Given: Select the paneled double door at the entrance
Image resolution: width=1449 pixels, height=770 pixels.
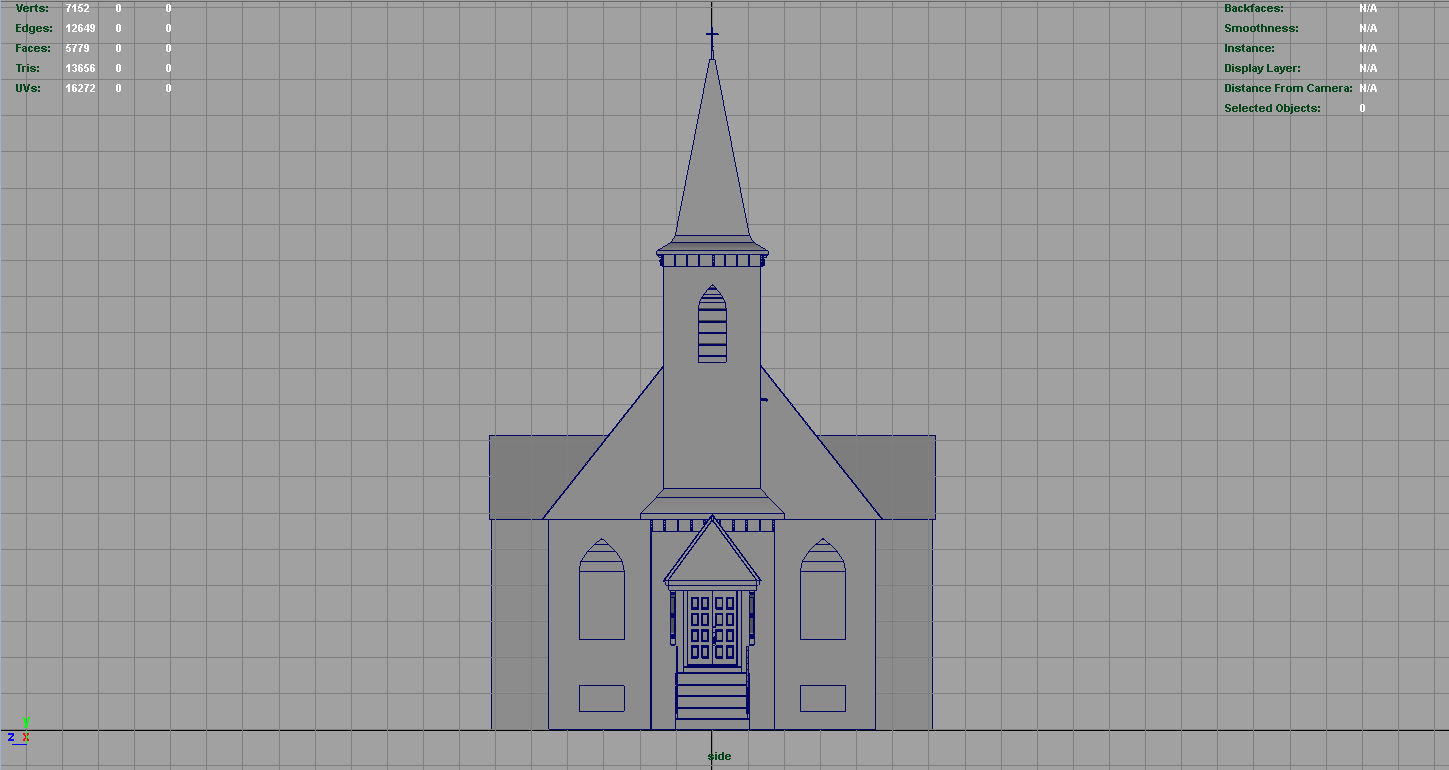Looking at the screenshot, I should (712, 628).
